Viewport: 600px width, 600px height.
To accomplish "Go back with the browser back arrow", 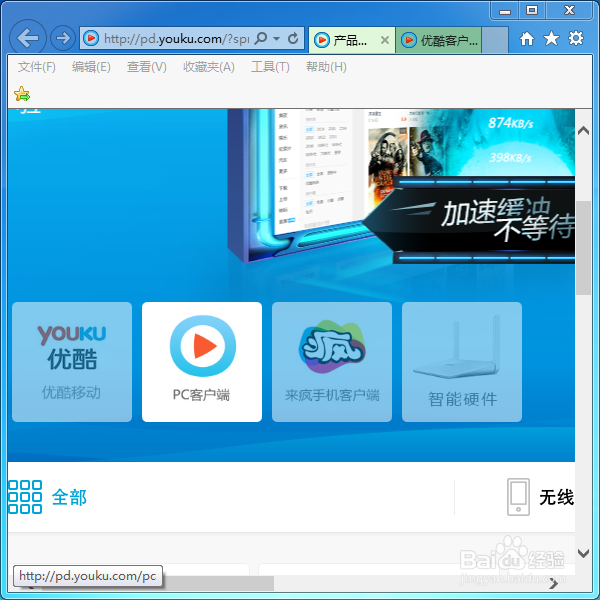I will 28,38.
